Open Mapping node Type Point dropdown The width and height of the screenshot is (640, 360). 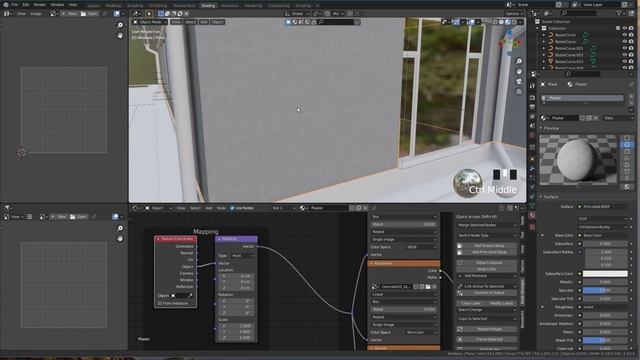point(243,256)
